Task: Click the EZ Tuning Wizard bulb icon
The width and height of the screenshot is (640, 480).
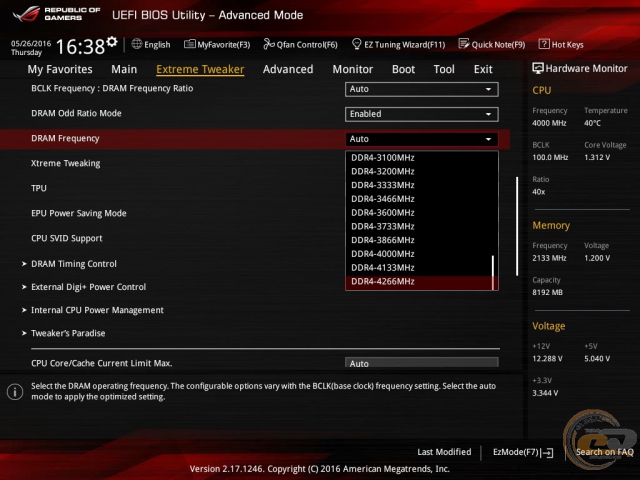Action: [x=356, y=44]
